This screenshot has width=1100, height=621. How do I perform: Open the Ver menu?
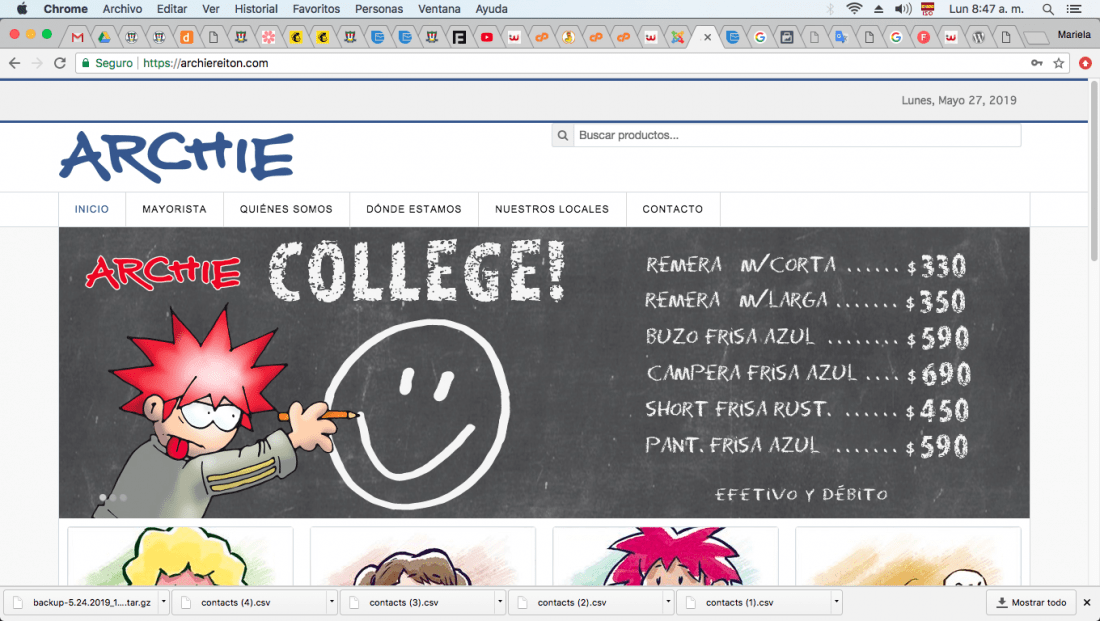tap(210, 9)
